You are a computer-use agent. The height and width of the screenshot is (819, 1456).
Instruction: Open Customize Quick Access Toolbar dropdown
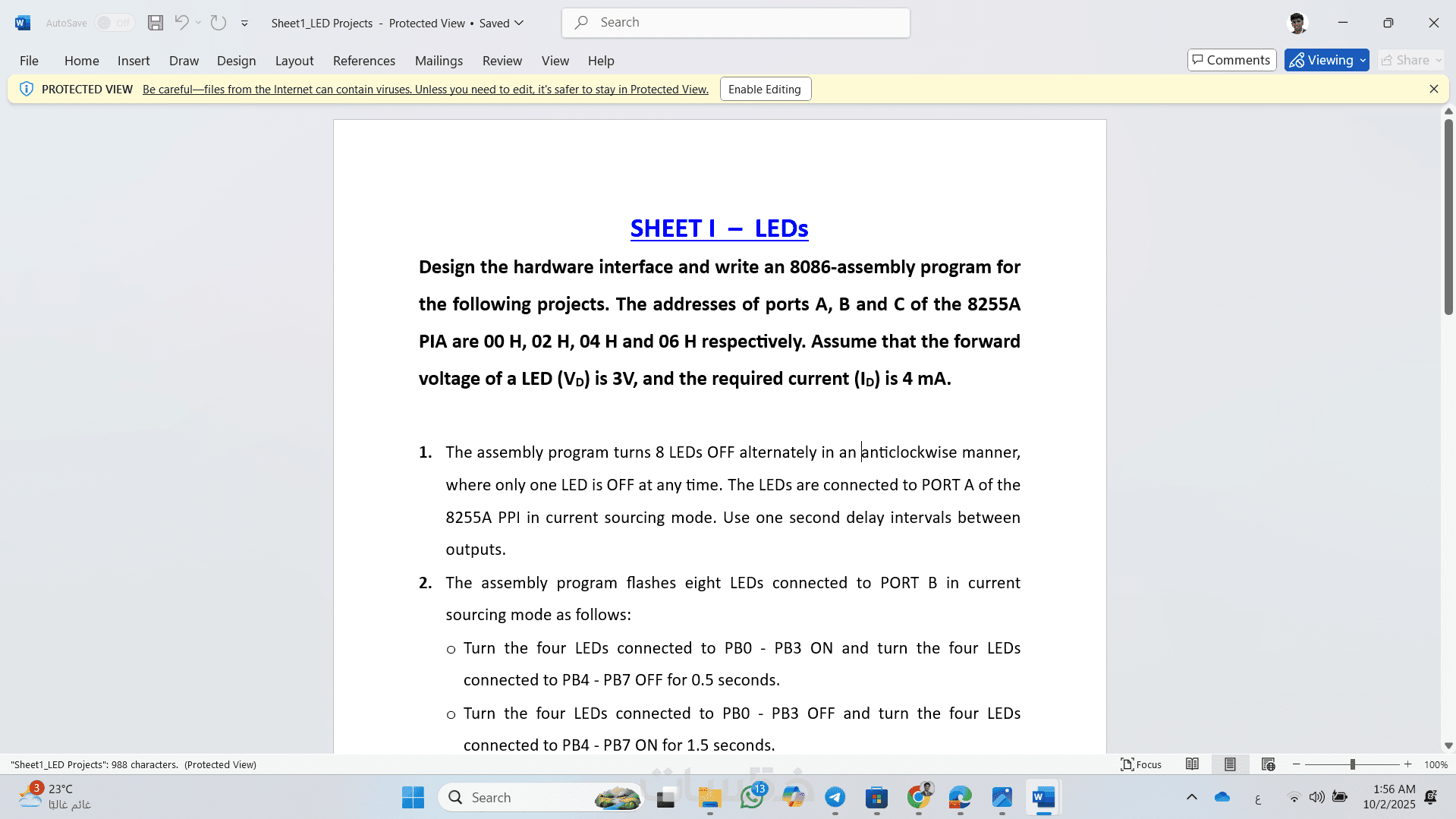point(244,23)
